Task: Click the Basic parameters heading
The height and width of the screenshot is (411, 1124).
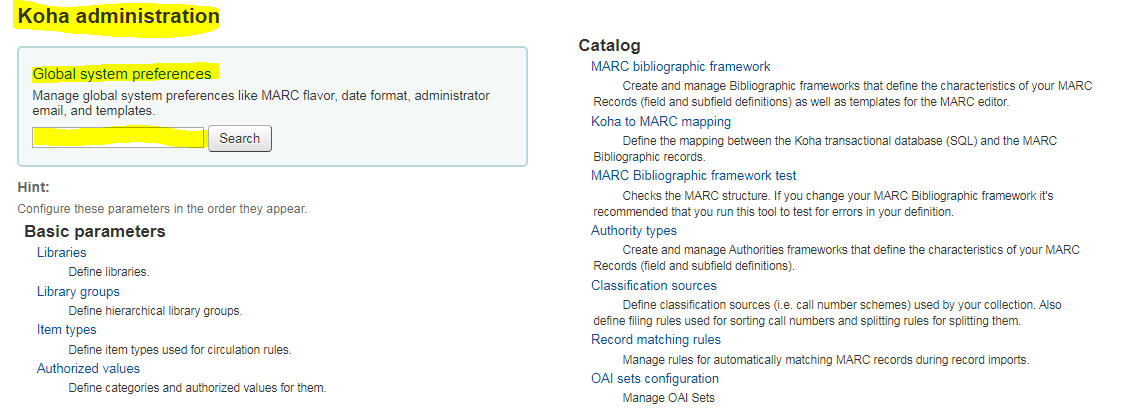Action: coord(95,232)
